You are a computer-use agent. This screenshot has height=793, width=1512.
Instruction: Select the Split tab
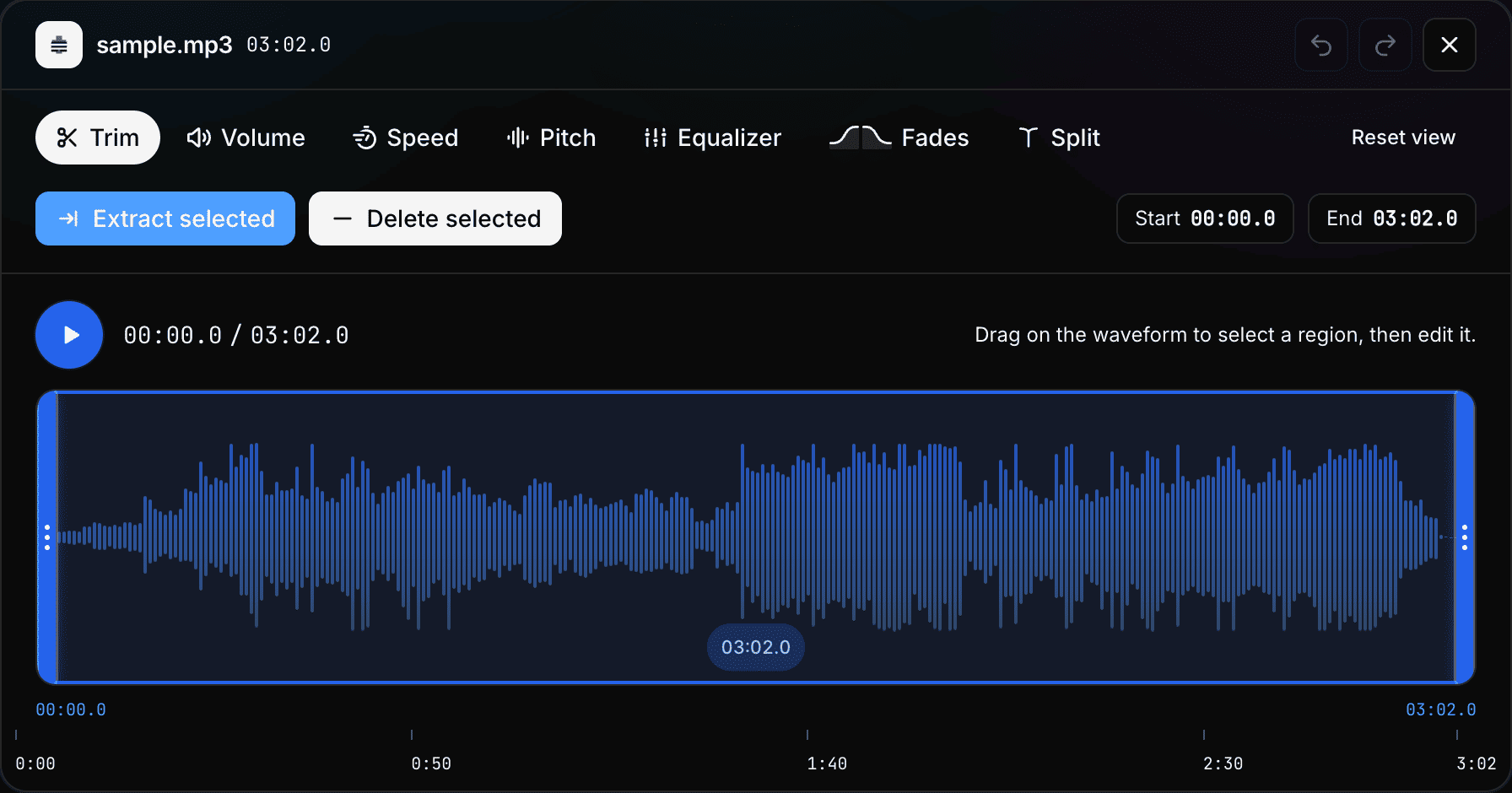pos(1060,138)
